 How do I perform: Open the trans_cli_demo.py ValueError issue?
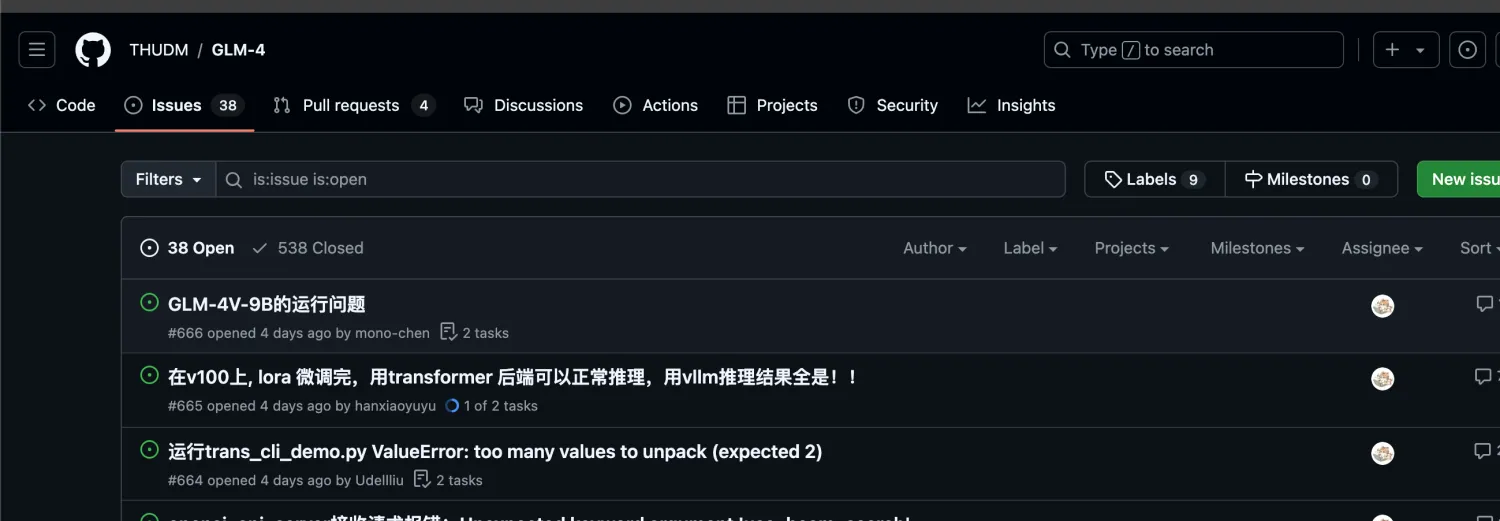[x=495, y=451]
